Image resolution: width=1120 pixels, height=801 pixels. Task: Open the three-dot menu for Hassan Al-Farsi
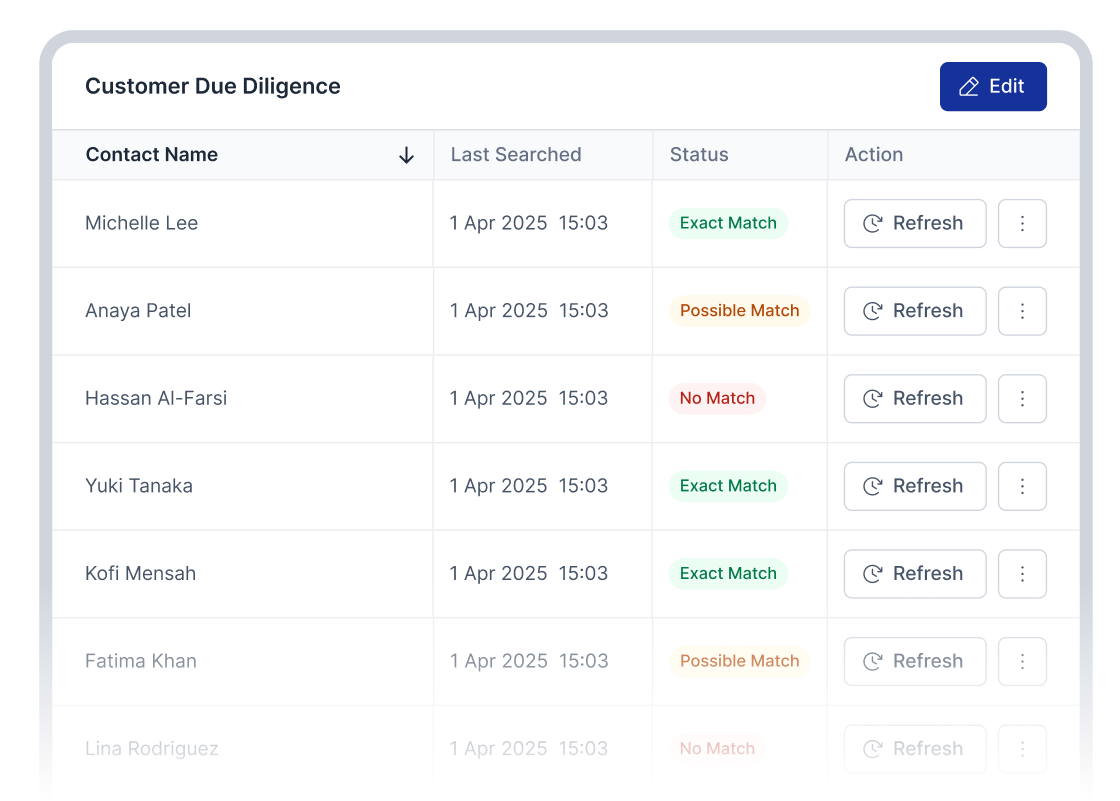click(x=1022, y=398)
